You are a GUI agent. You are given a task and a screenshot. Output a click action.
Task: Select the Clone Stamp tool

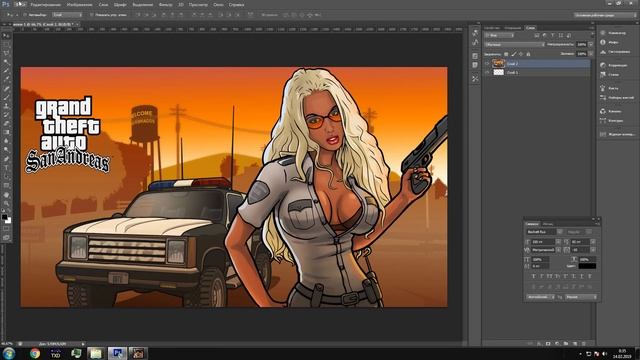tap(6, 106)
